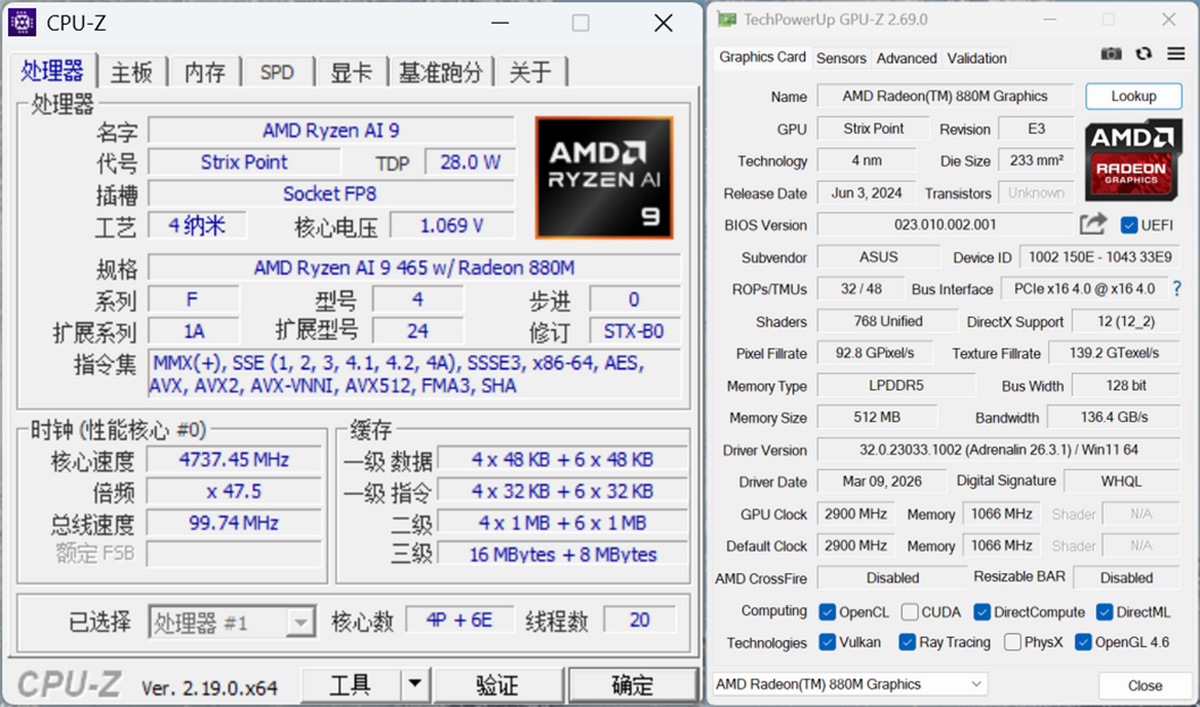Click the GPU-Z refresh icon

(1144, 53)
